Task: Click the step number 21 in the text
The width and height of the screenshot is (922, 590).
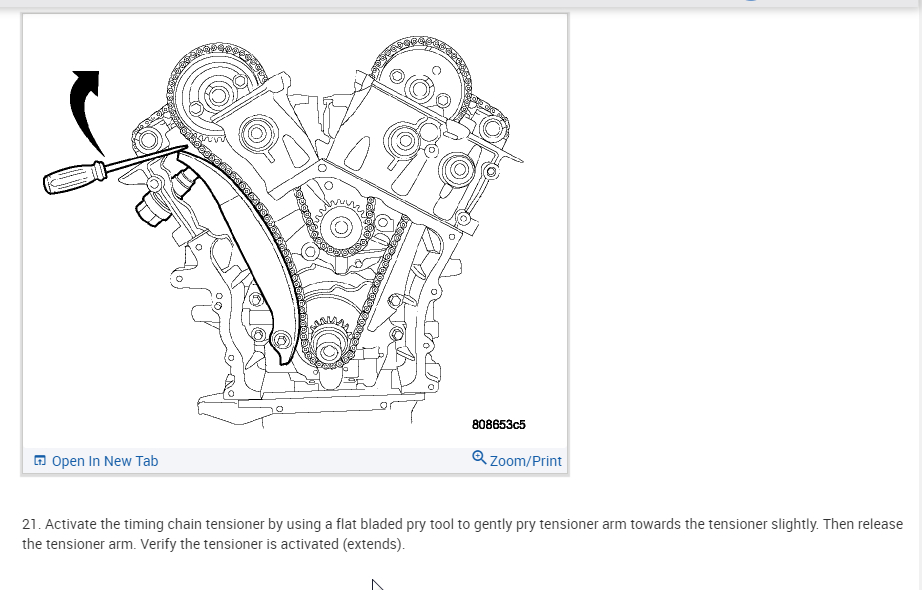Action: 29,524
